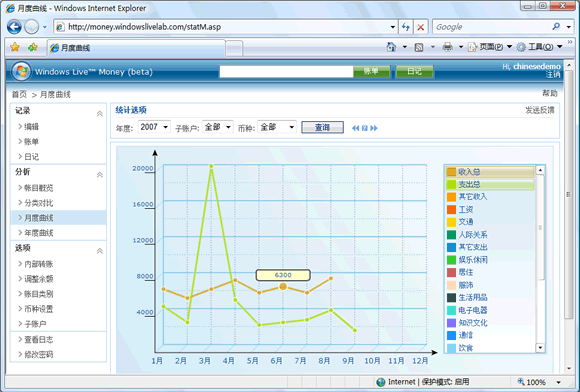Click the zoom level magnifier icon
The width and height of the screenshot is (580, 392).
[x=521, y=381]
